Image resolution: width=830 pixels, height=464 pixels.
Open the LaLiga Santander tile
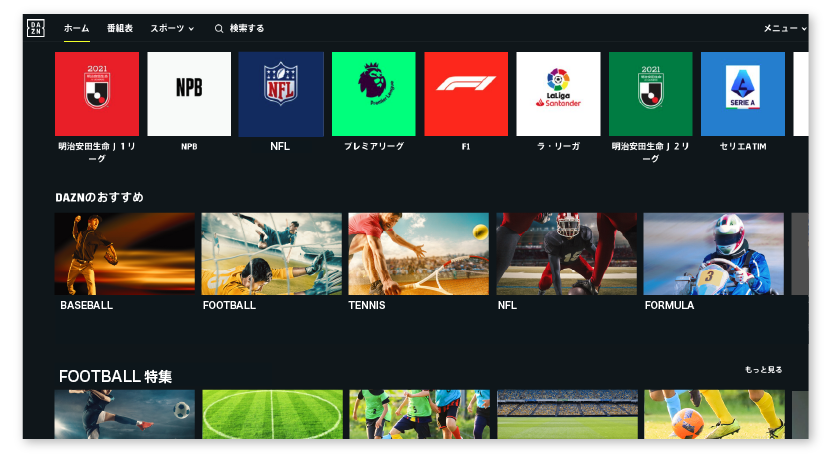(558, 94)
